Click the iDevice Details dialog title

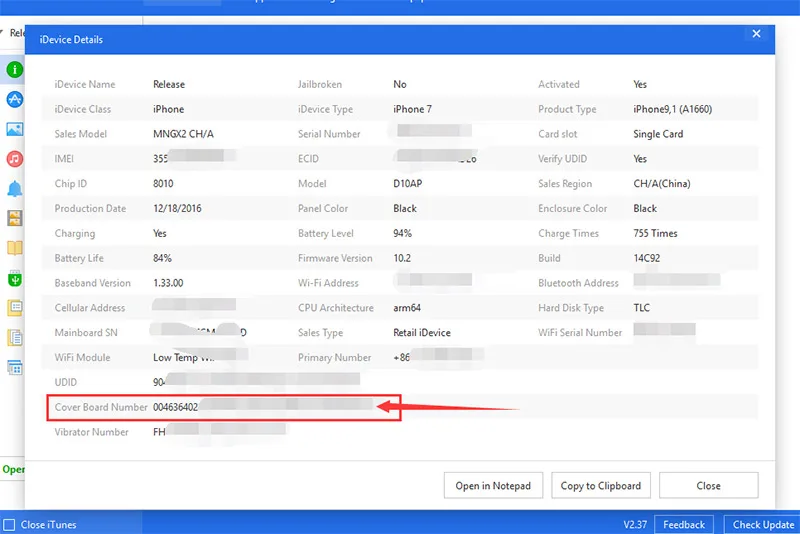coord(71,39)
